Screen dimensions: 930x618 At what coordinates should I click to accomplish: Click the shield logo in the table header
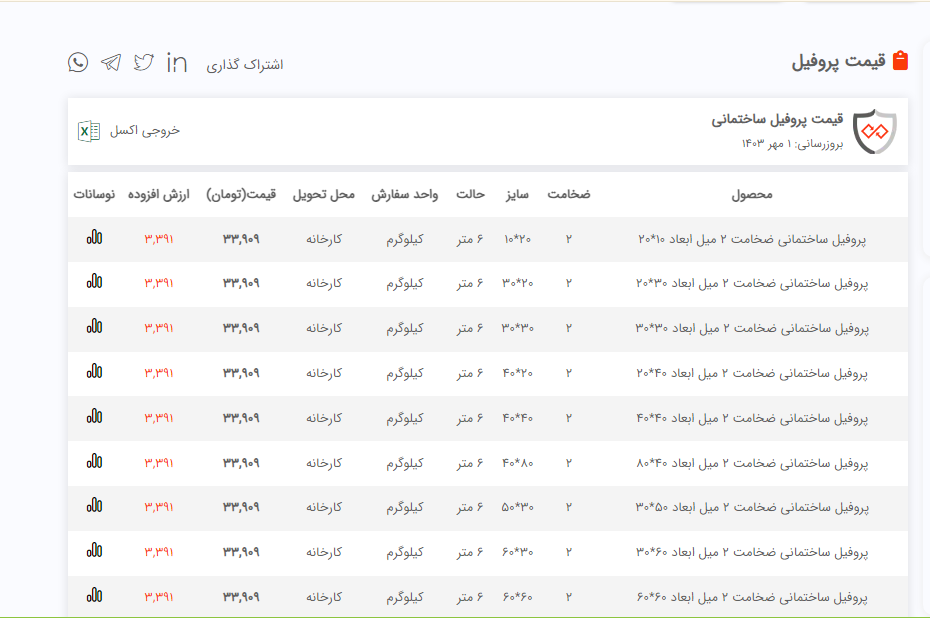pos(875,131)
